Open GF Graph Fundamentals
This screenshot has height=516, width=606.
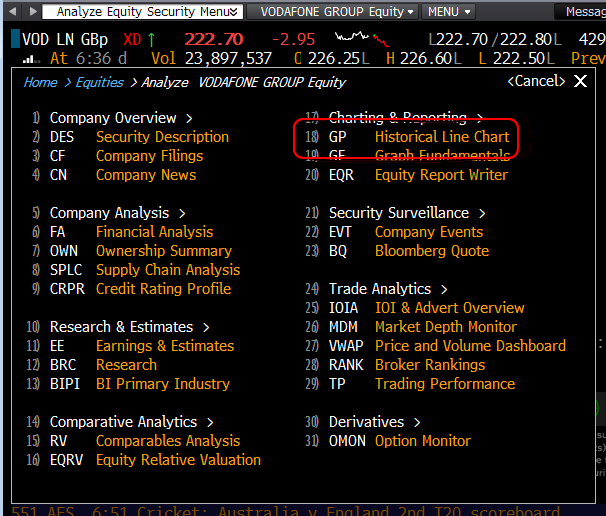pyautogui.click(x=419, y=155)
